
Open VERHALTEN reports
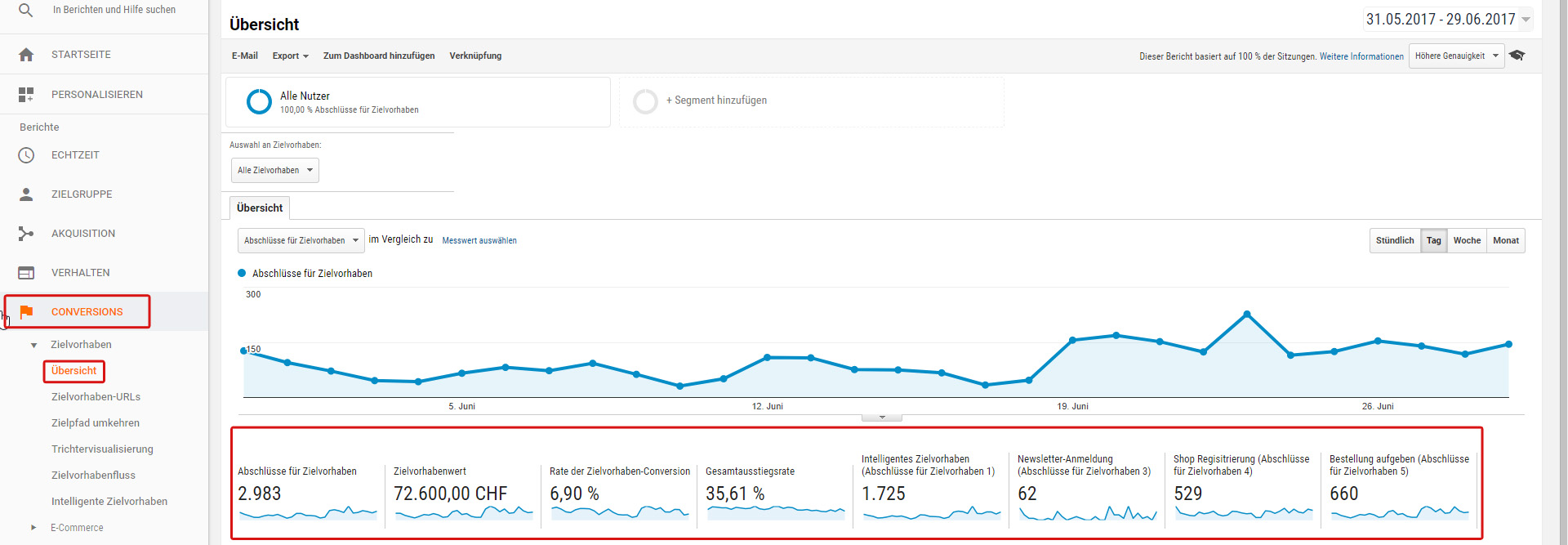[81, 273]
